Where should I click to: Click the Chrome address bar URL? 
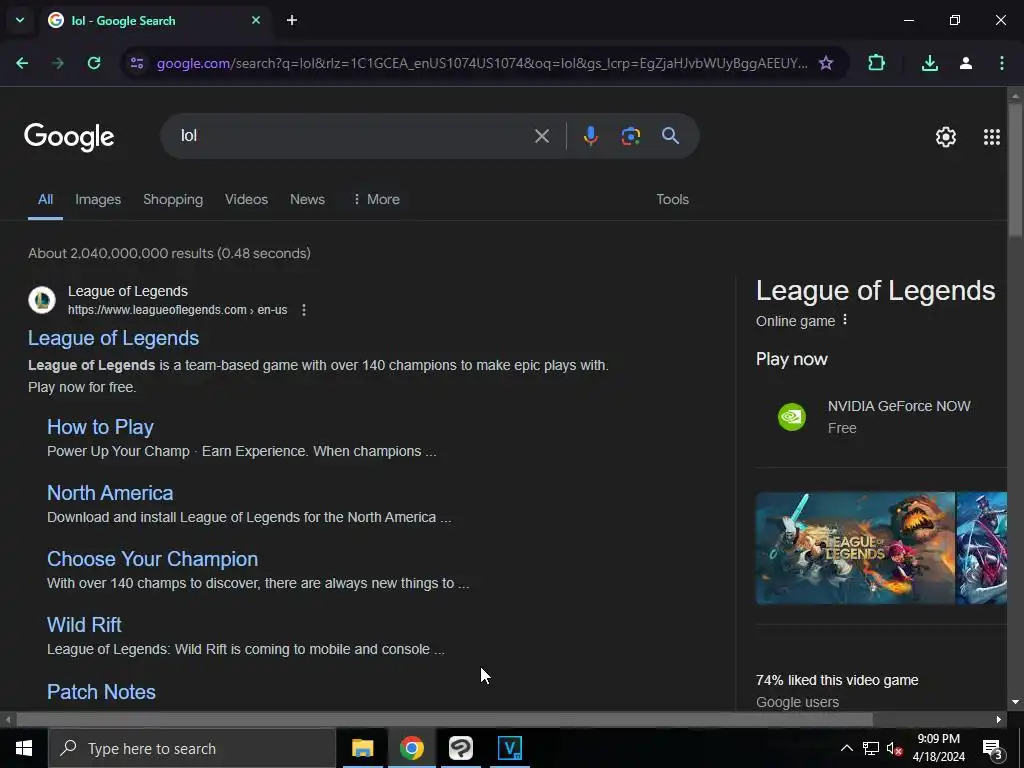click(x=482, y=63)
